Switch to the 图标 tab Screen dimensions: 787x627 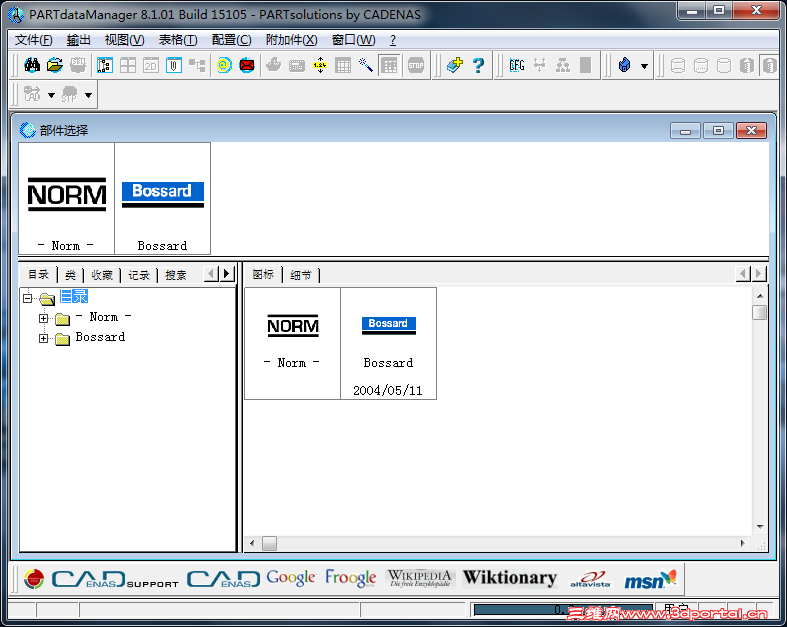coord(263,274)
